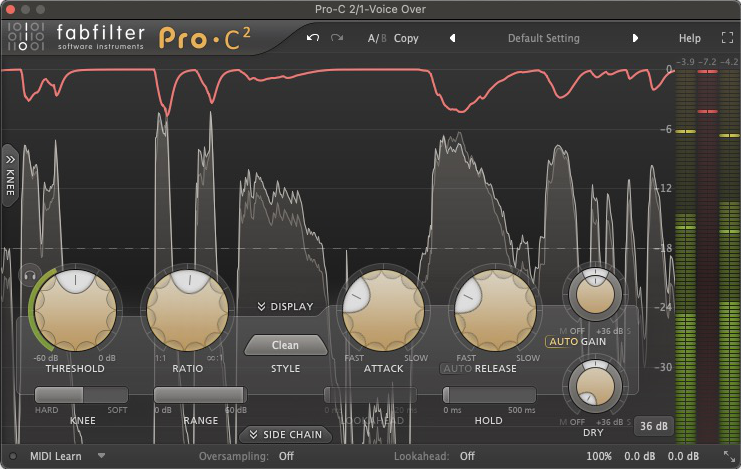The height and width of the screenshot is (469, 741).
Task: Open the Clean style dropdown
Action: [286, 345]
